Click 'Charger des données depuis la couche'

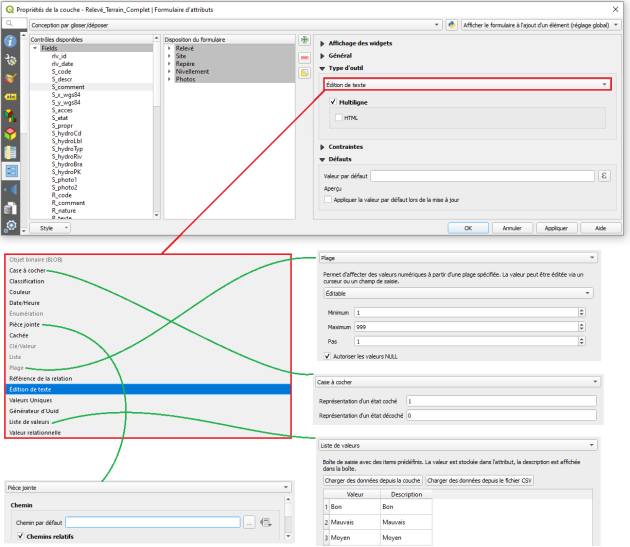click(372, 480)
